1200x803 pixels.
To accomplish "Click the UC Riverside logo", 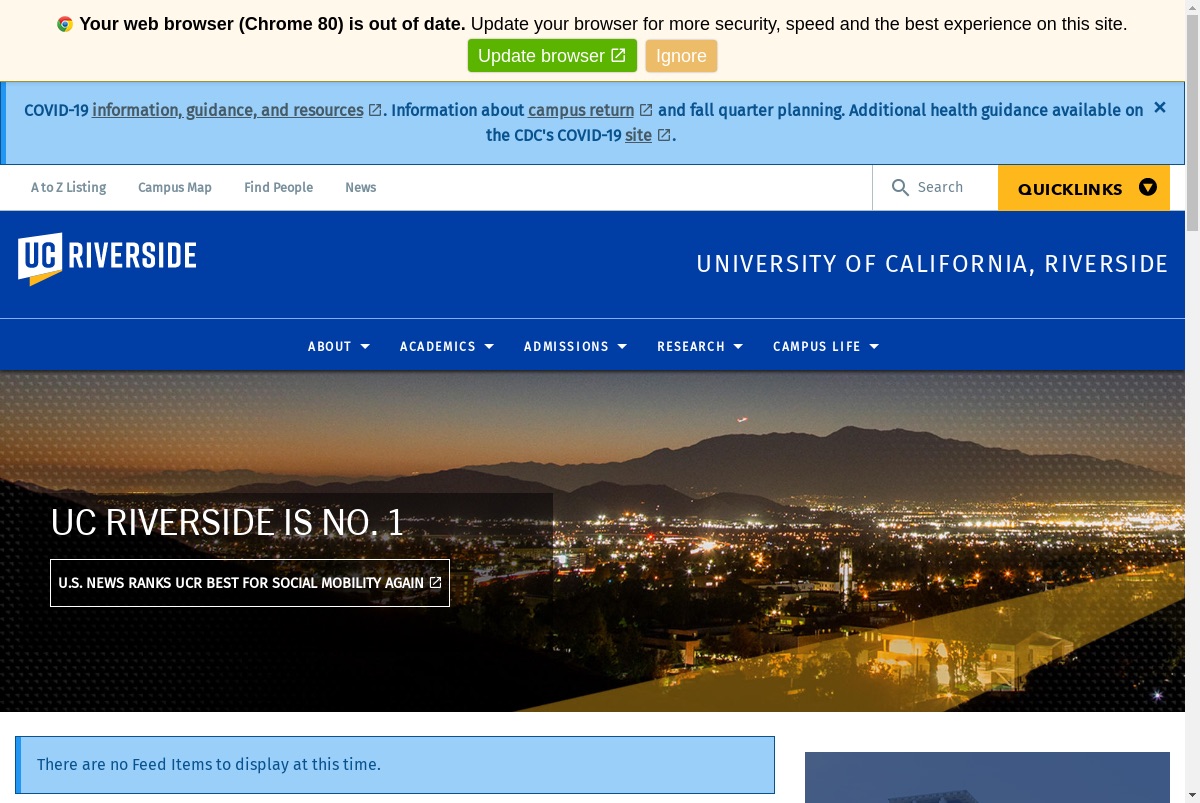I will [107, 259].
